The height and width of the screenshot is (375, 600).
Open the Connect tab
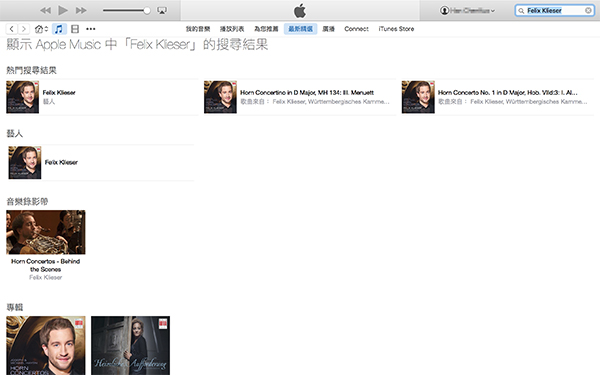[356, 29]
